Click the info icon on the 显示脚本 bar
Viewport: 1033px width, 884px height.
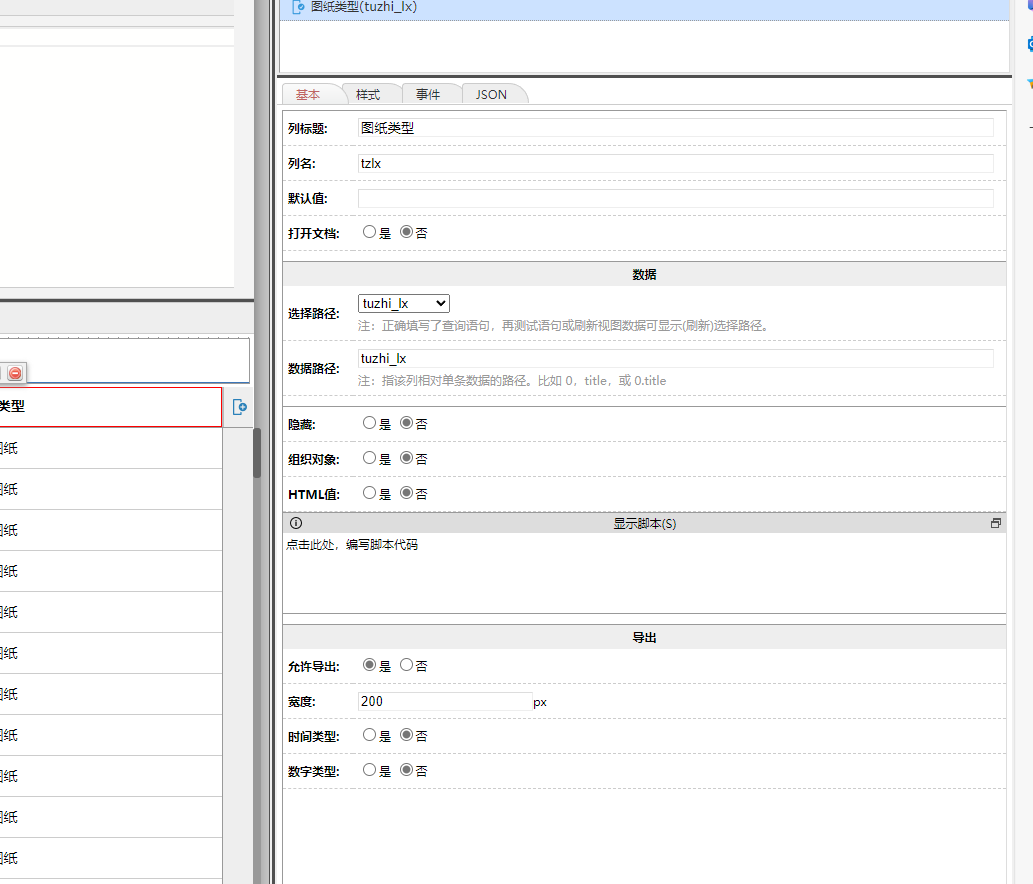click(296, 523)
